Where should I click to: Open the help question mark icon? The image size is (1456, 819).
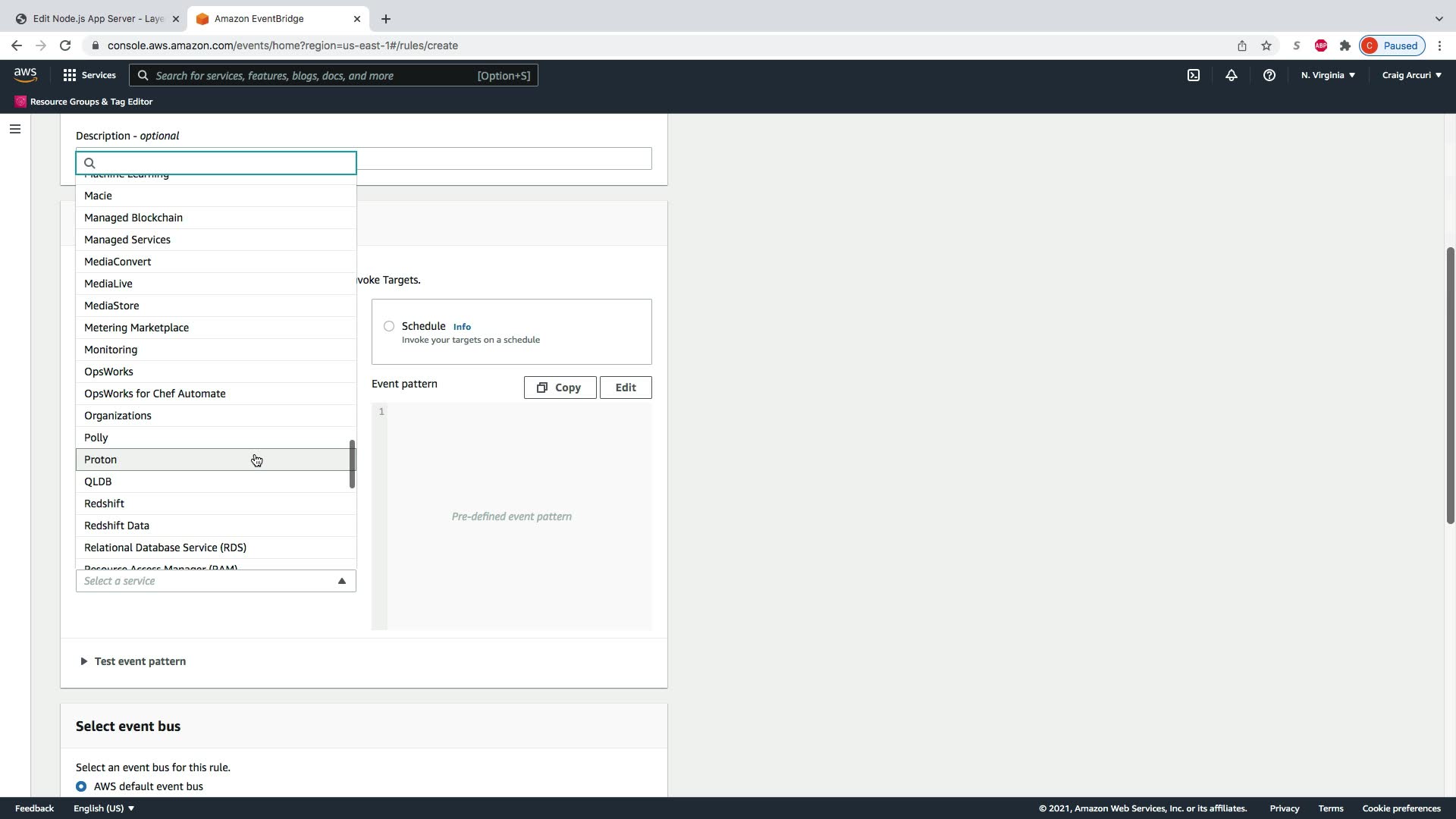click(1269, 75)
